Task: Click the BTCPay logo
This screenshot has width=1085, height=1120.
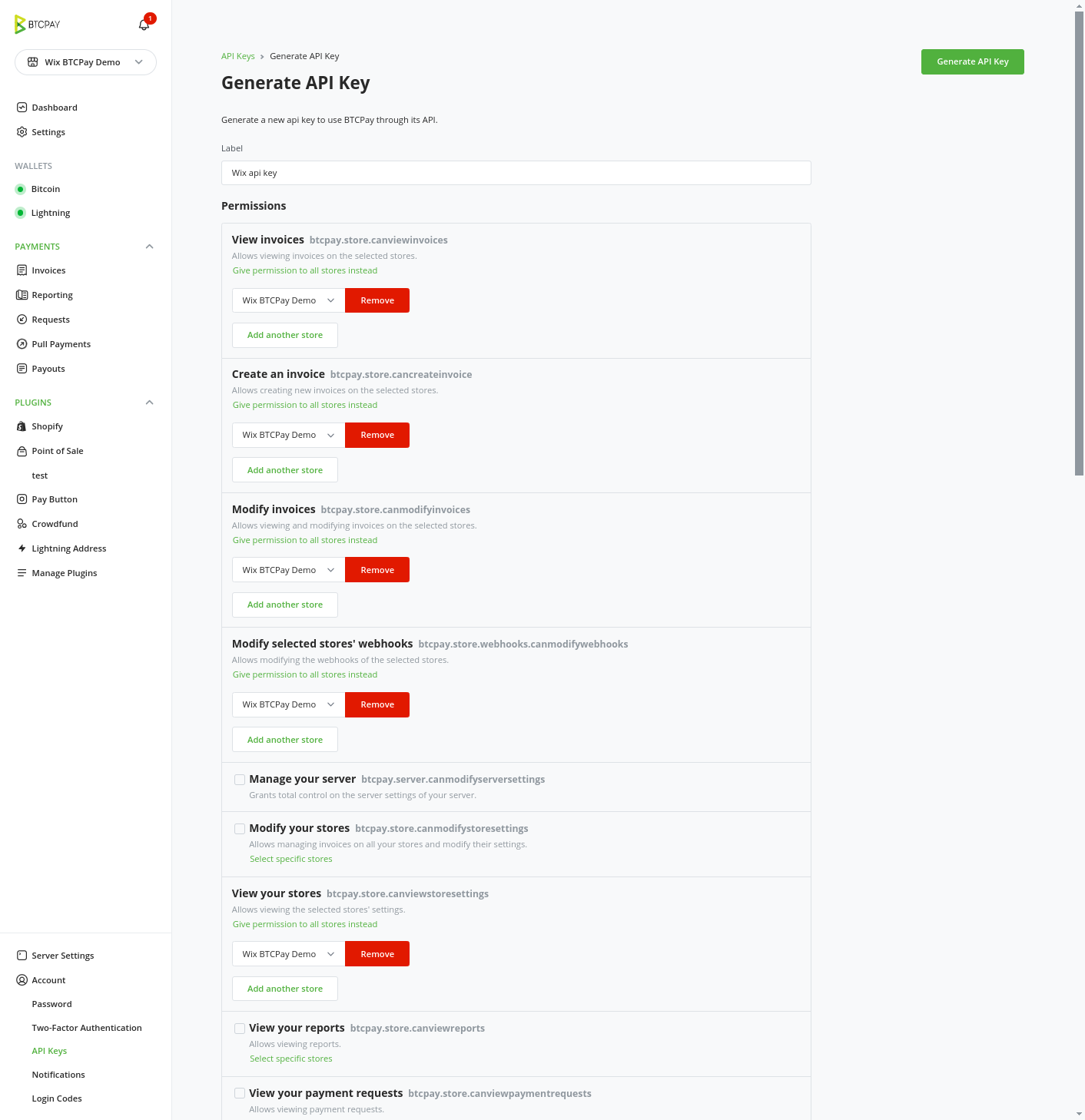Action: pyautogui.click(x=36, y=24)
